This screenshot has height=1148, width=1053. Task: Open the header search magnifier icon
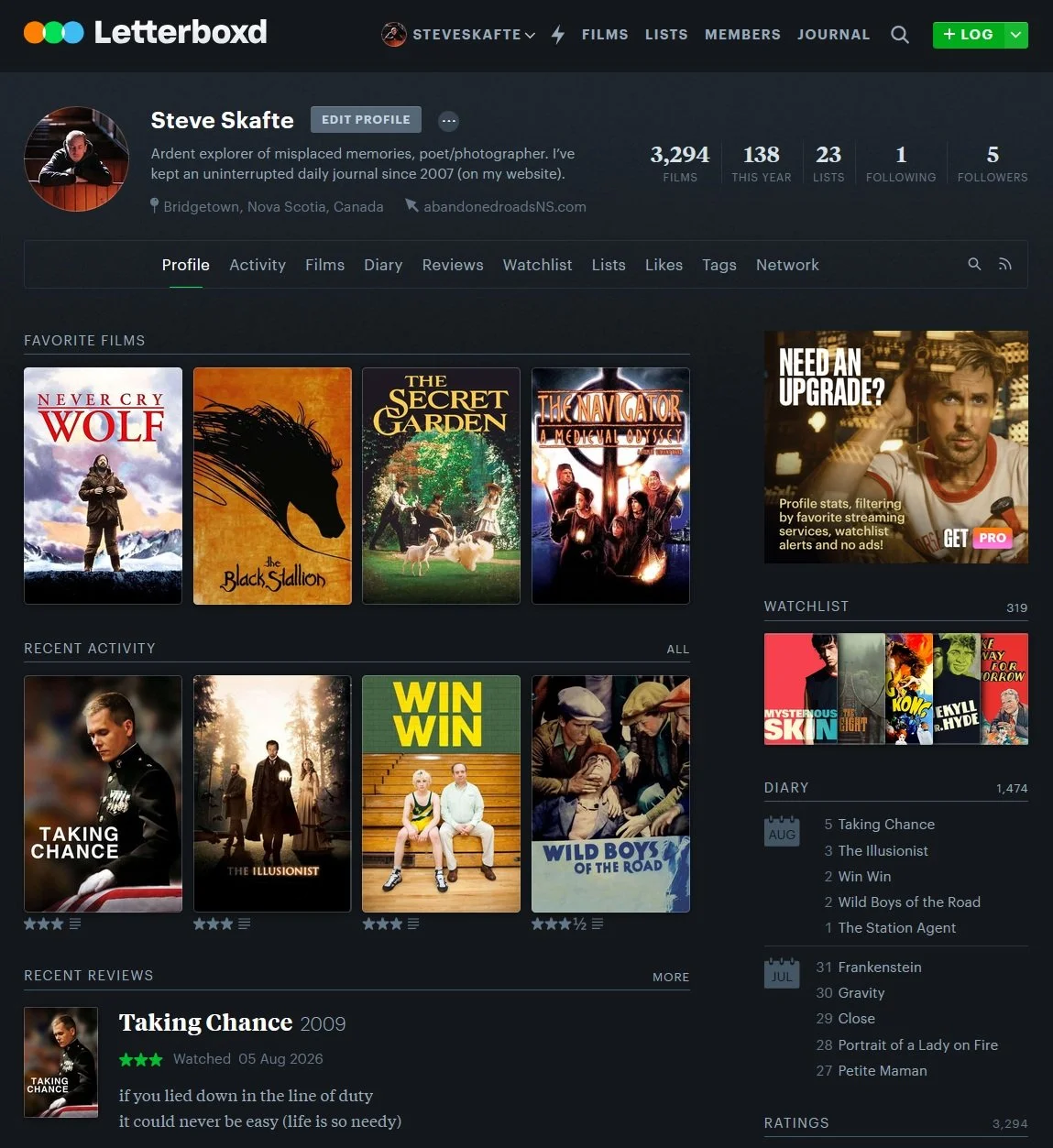[x=900, y=35]
